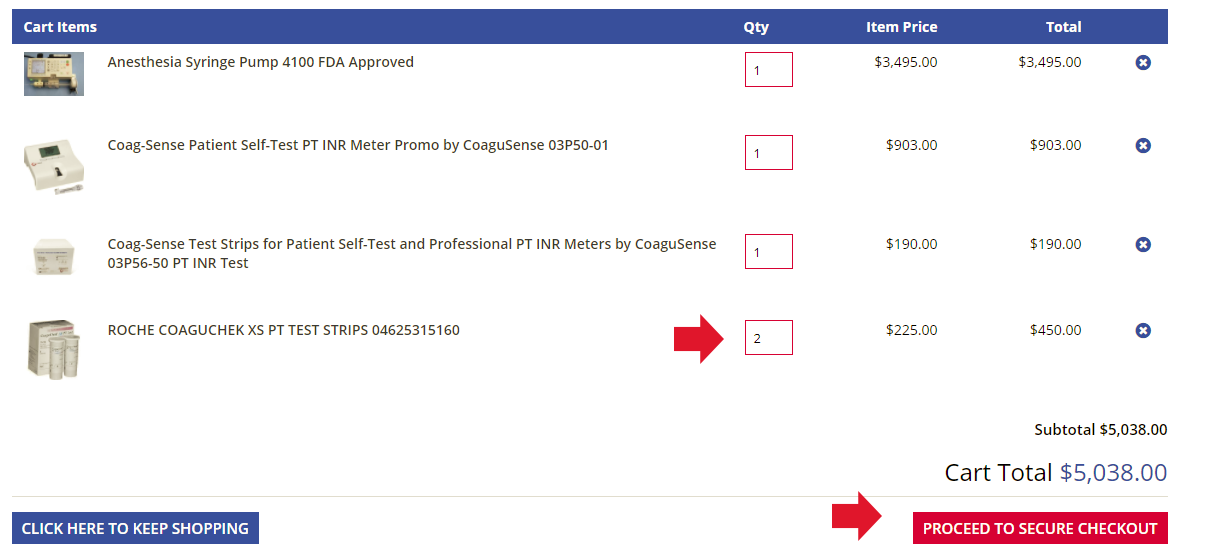Click the Qty column header
1207x552 pixels.
click(756, 27)
